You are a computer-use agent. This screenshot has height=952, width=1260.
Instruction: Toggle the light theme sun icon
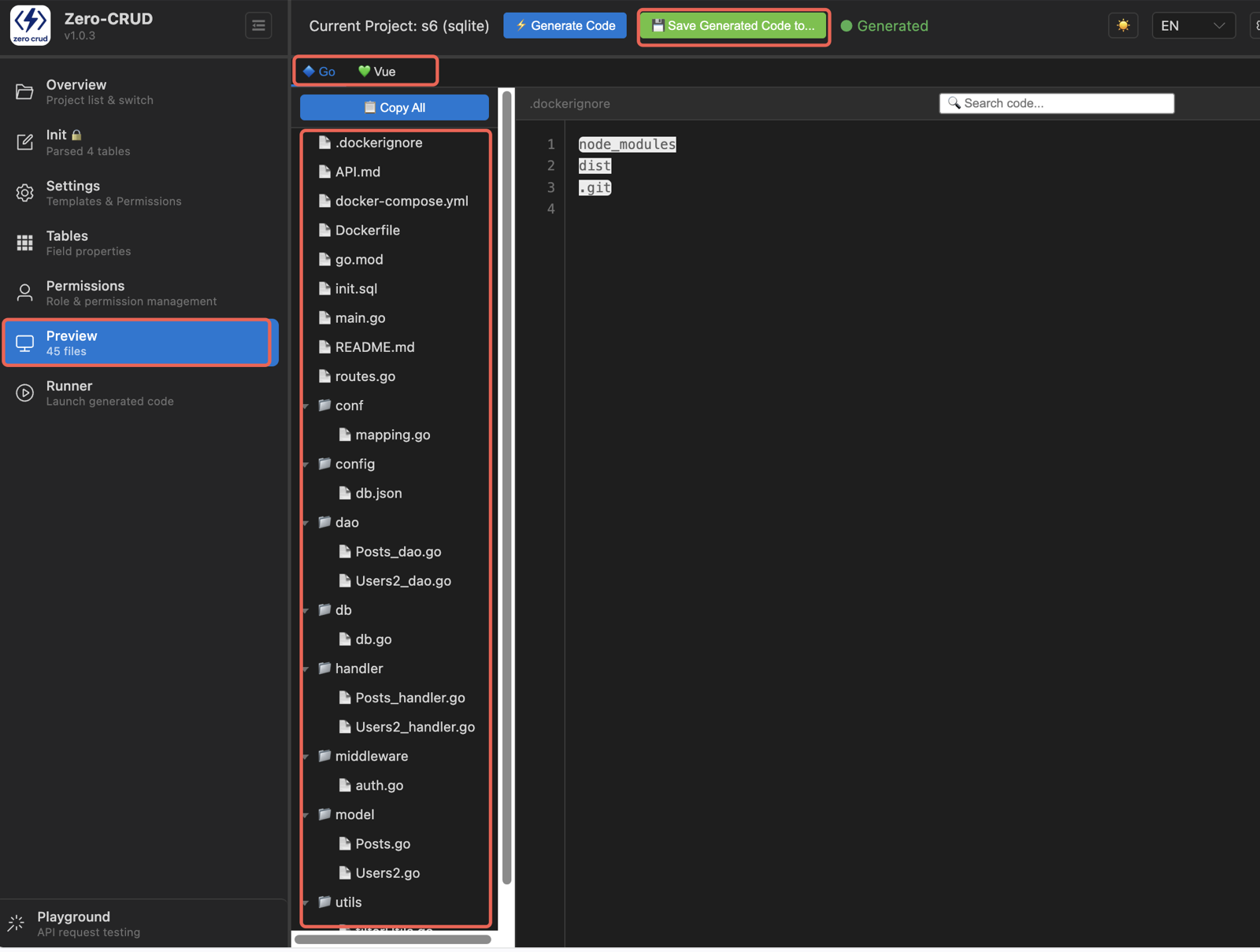tap(1123, 26)
